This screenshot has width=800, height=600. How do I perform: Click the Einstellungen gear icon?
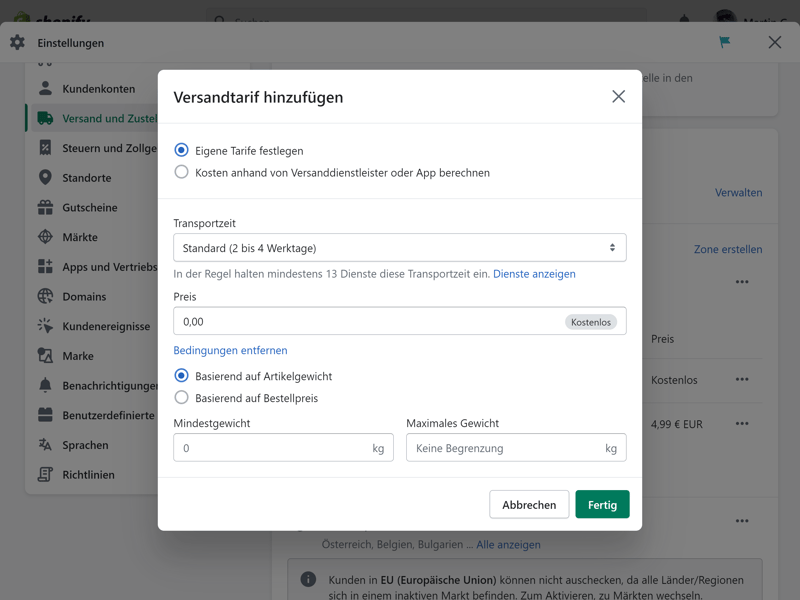click(17, 42)
